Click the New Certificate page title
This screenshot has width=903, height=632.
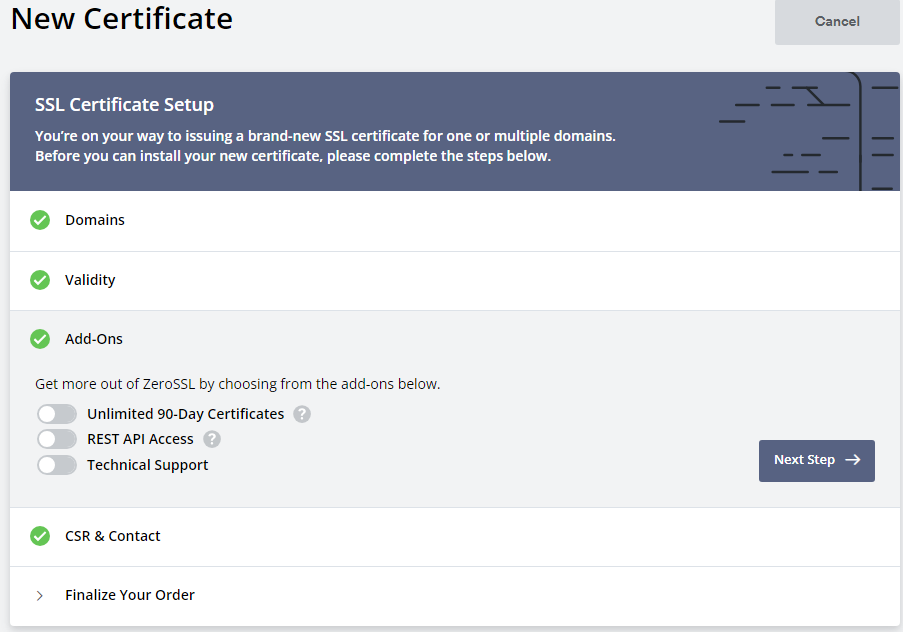coord(122,18)
